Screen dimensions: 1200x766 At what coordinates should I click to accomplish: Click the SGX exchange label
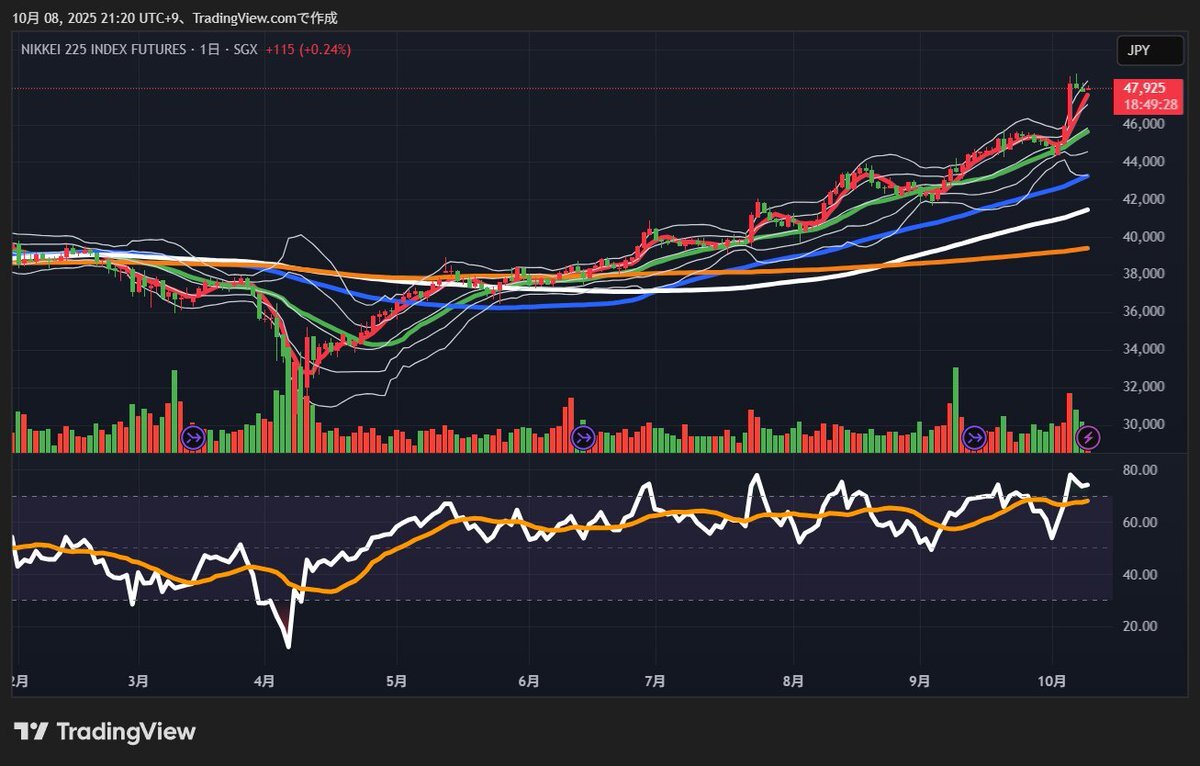246,49
